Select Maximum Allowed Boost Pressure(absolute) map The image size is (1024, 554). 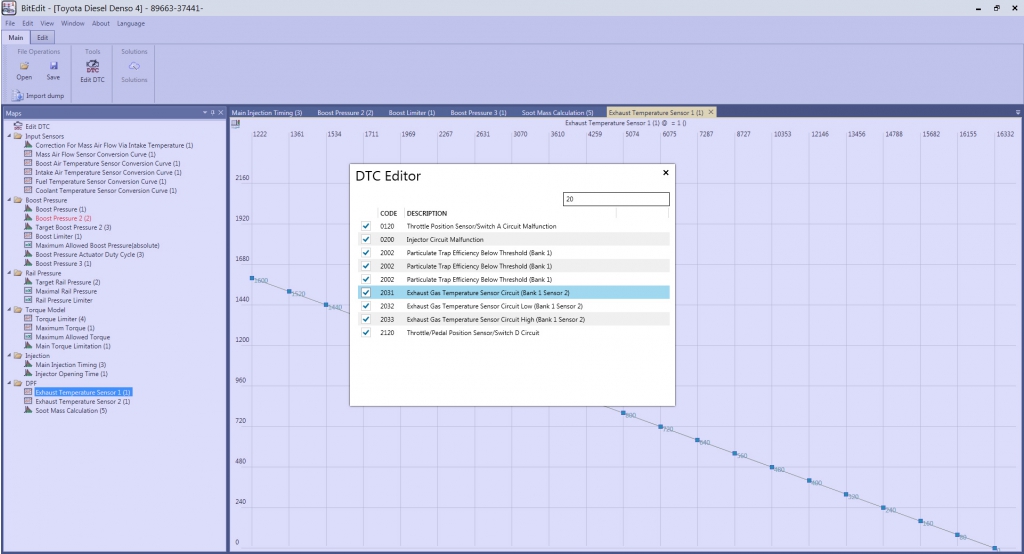coord(97,245)
